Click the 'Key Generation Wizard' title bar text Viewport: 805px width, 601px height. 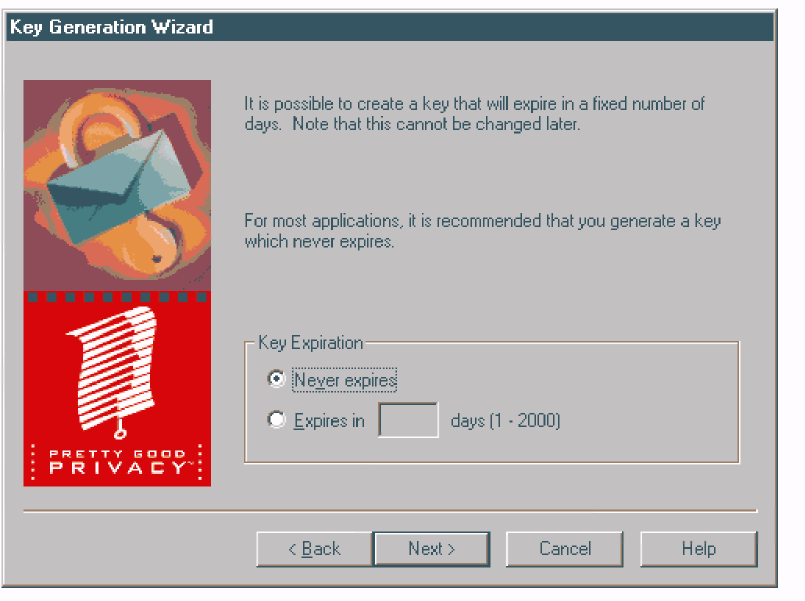111,27
